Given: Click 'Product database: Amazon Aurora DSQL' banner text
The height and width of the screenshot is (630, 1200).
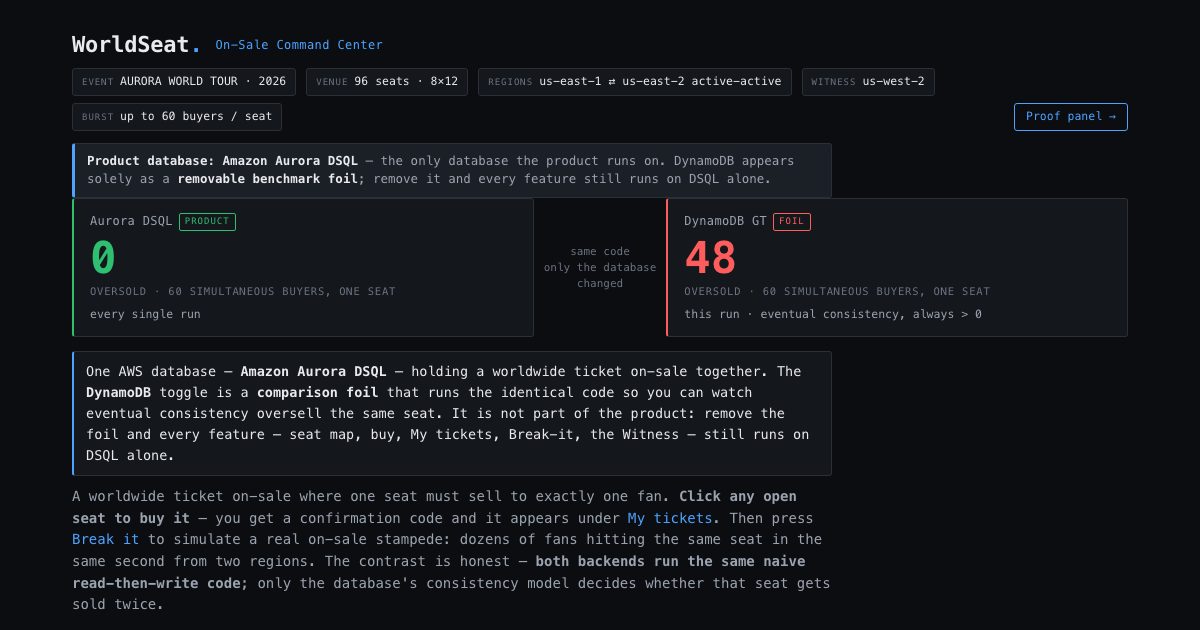Looking at the screenshot, I should pyautogui.click(x=222, y=161).
